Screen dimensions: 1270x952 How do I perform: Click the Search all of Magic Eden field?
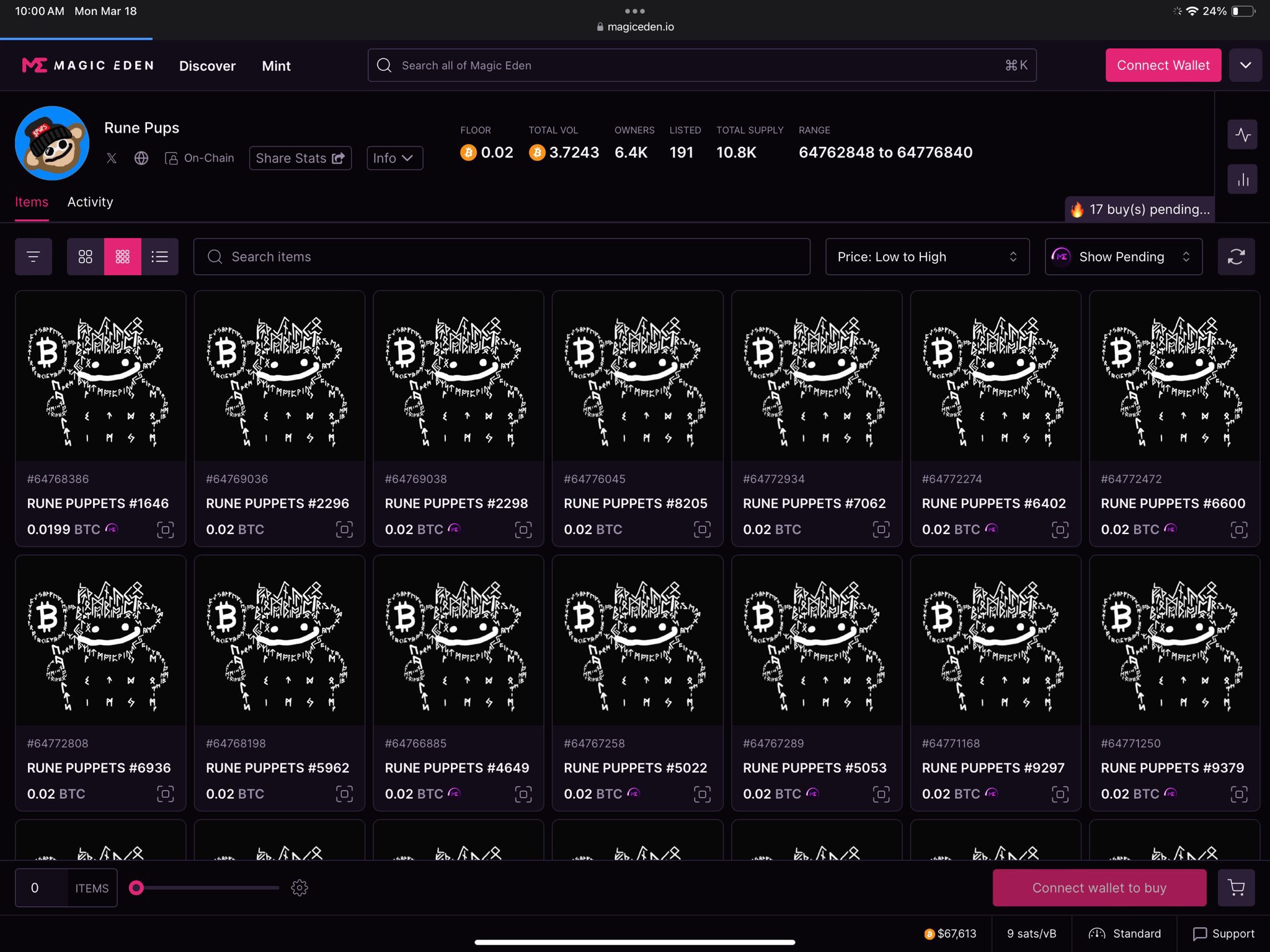(x=702, y=65)
